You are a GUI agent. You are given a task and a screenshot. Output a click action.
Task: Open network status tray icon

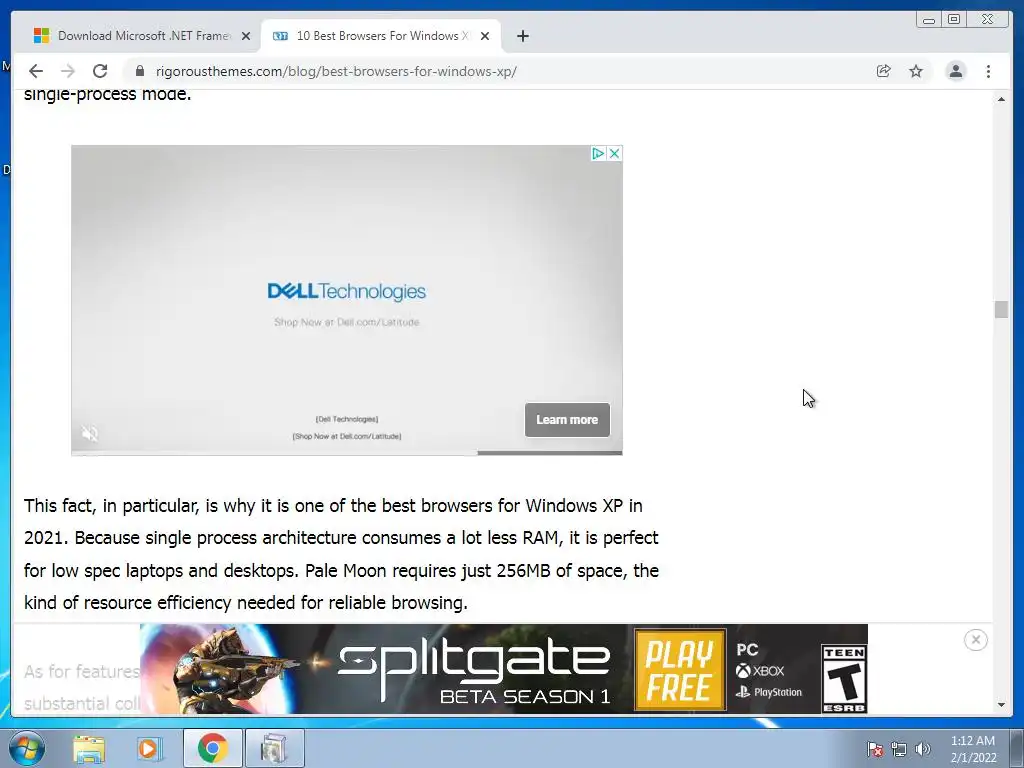pyautogui.click(x=899, y=749)
